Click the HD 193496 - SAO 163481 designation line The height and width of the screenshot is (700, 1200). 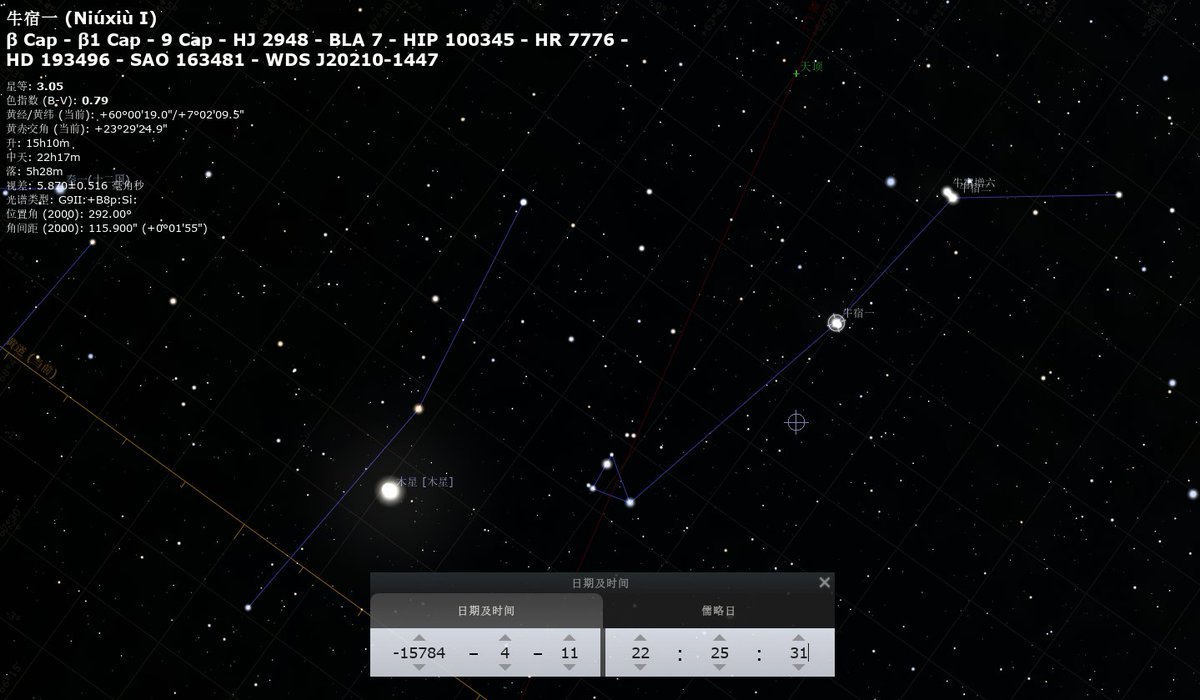[222, 60]
